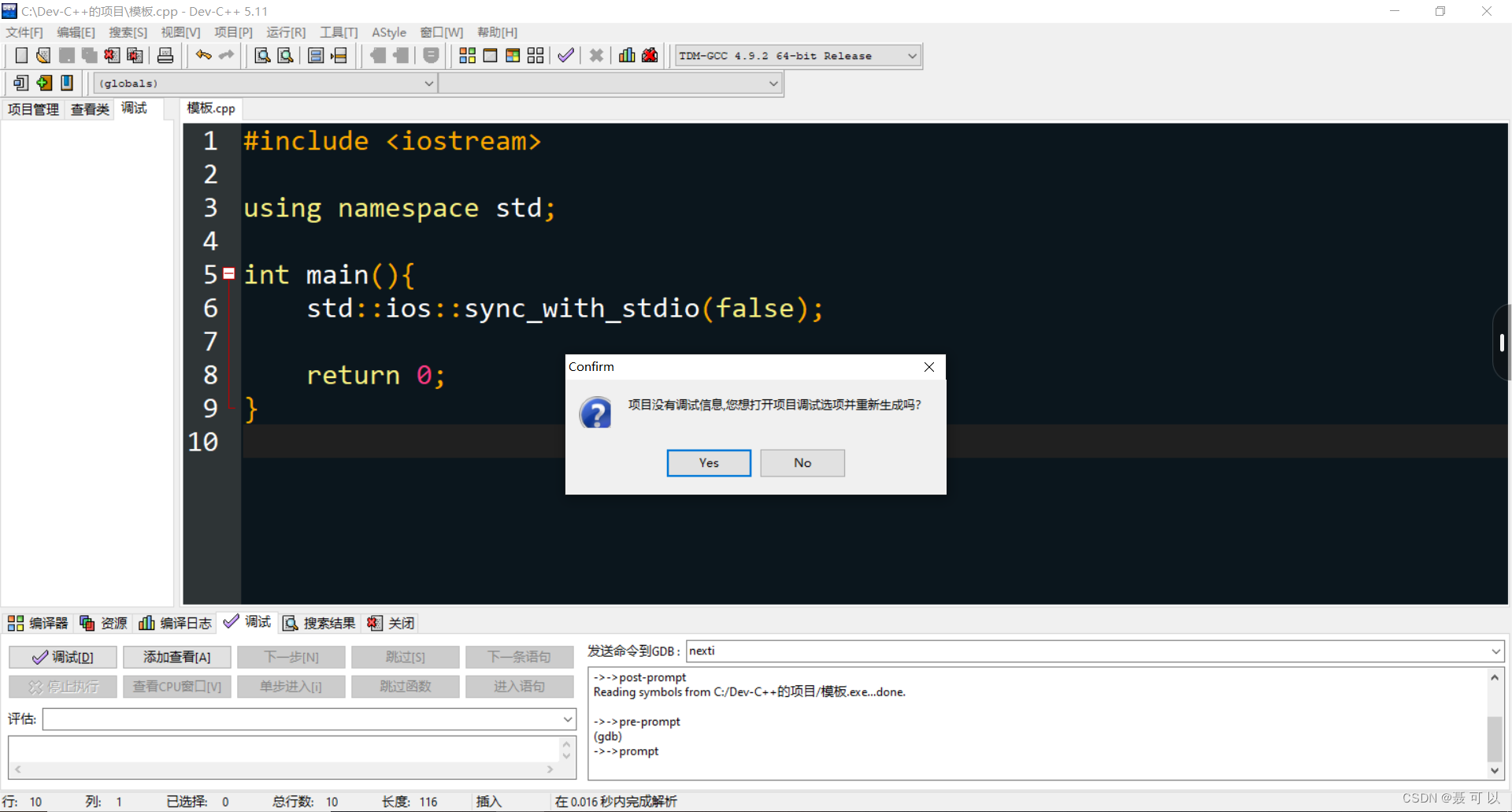The height and width of the screenshot is (812, 1512).
Task: Open the TDM-GCC compiler selection dropdown
Action: click(910, 55)
